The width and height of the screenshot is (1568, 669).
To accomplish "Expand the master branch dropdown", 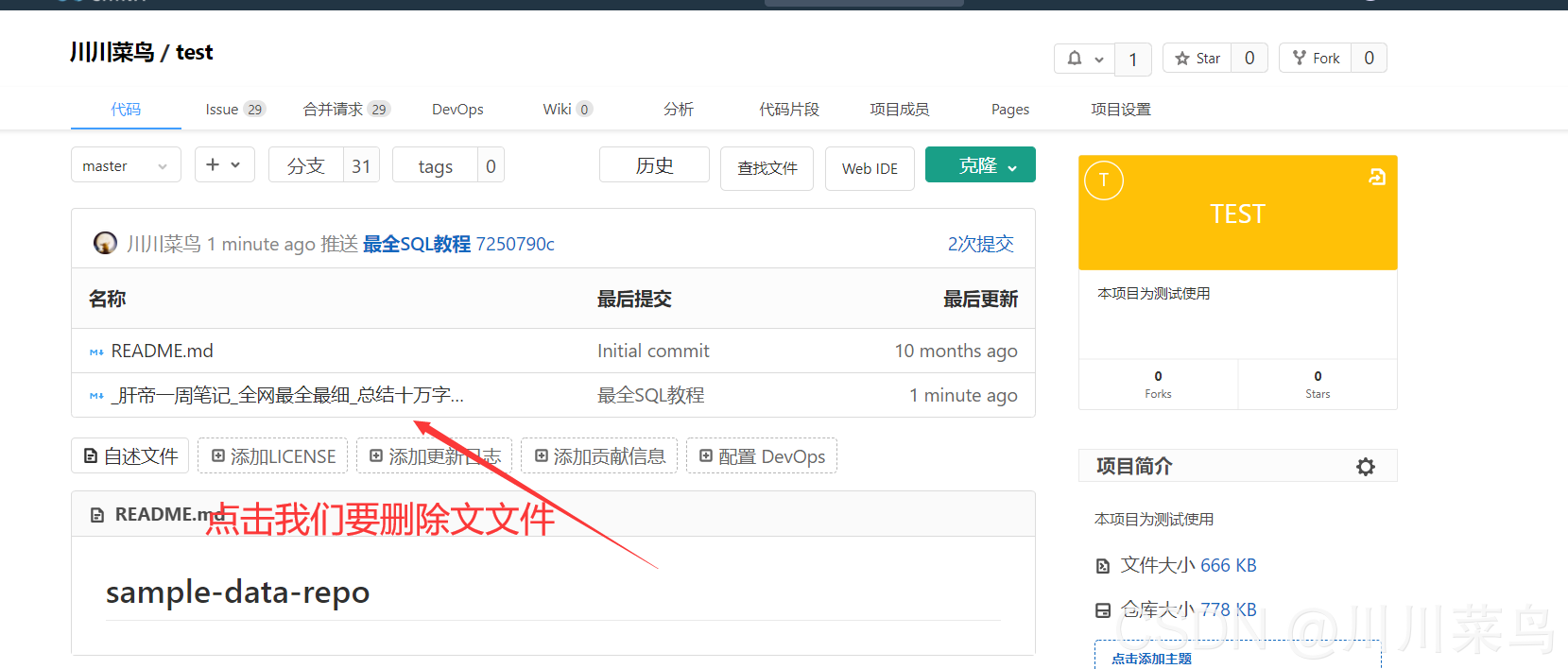I will pos(125,165).
